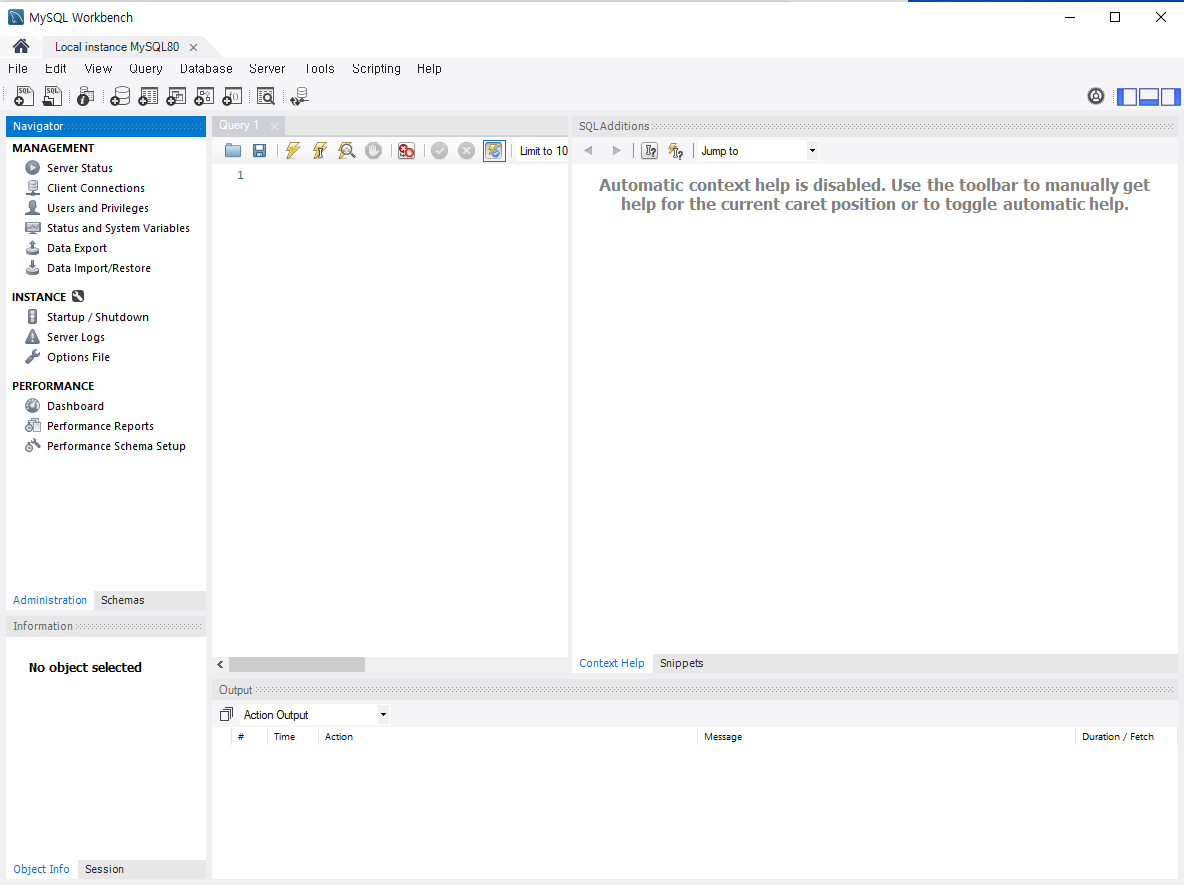Toggle autocommit mode
This screenshot has width=1184, height=886.
pos(494,150)
